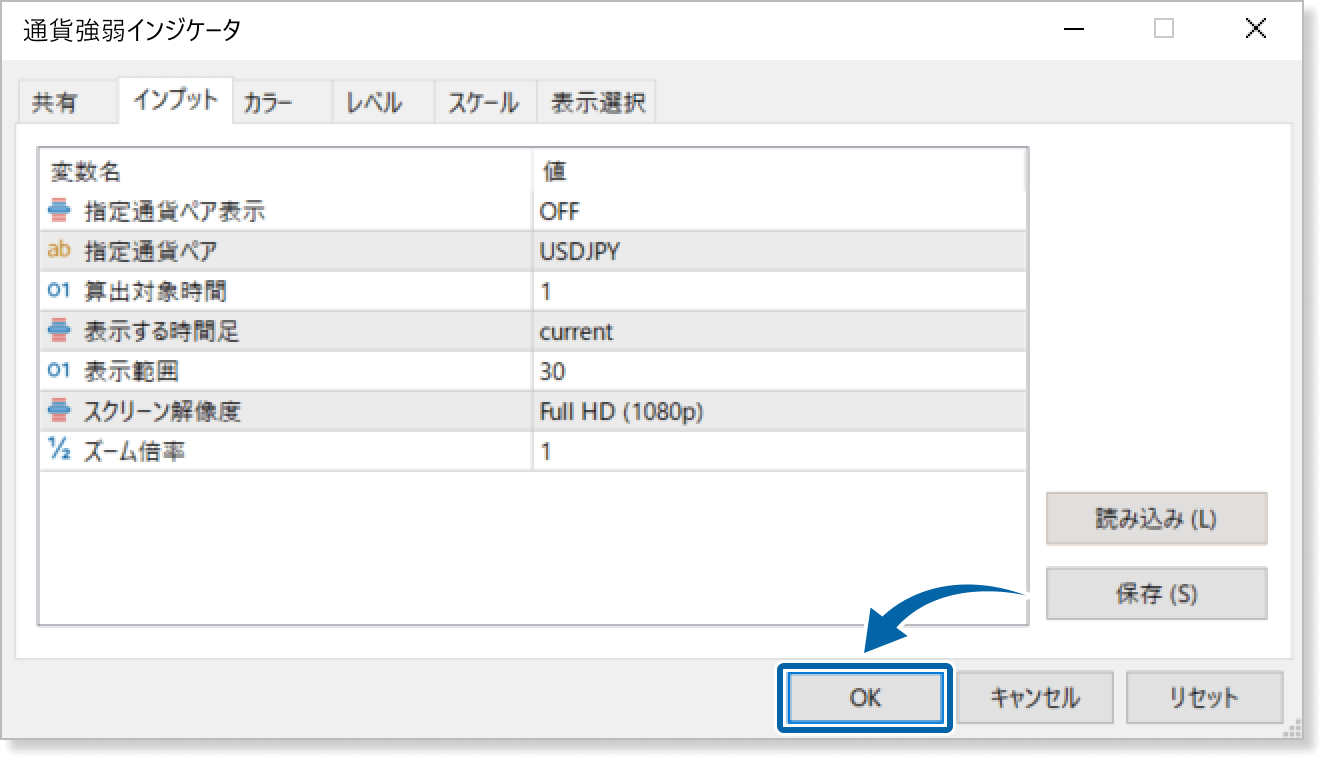Click the ½ icon beside ズーム倍率
Viewport: 1324px width, 760px height.
point(59,451)
